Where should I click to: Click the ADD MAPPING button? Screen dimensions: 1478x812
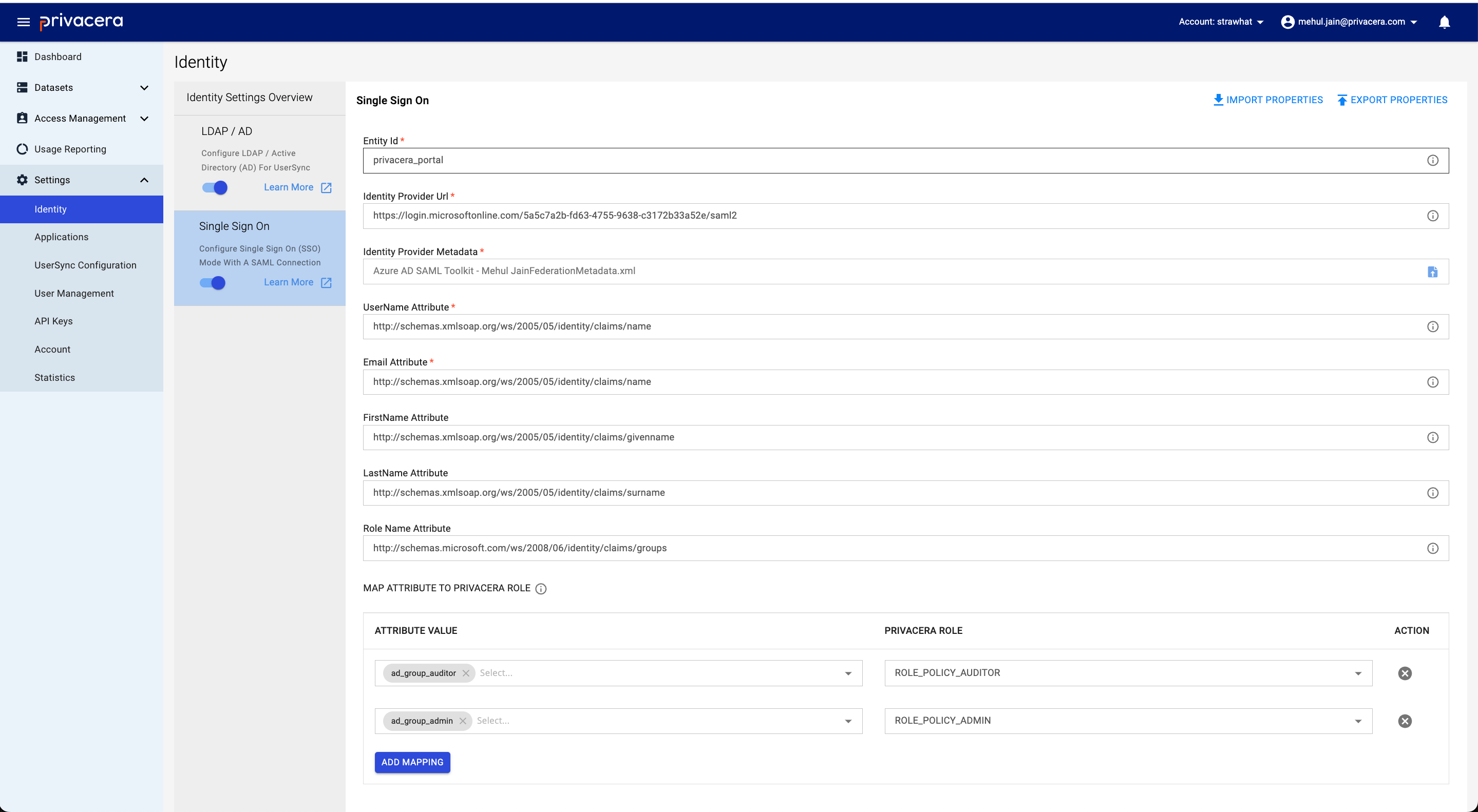pyautogui.click(x=412, y=762)
